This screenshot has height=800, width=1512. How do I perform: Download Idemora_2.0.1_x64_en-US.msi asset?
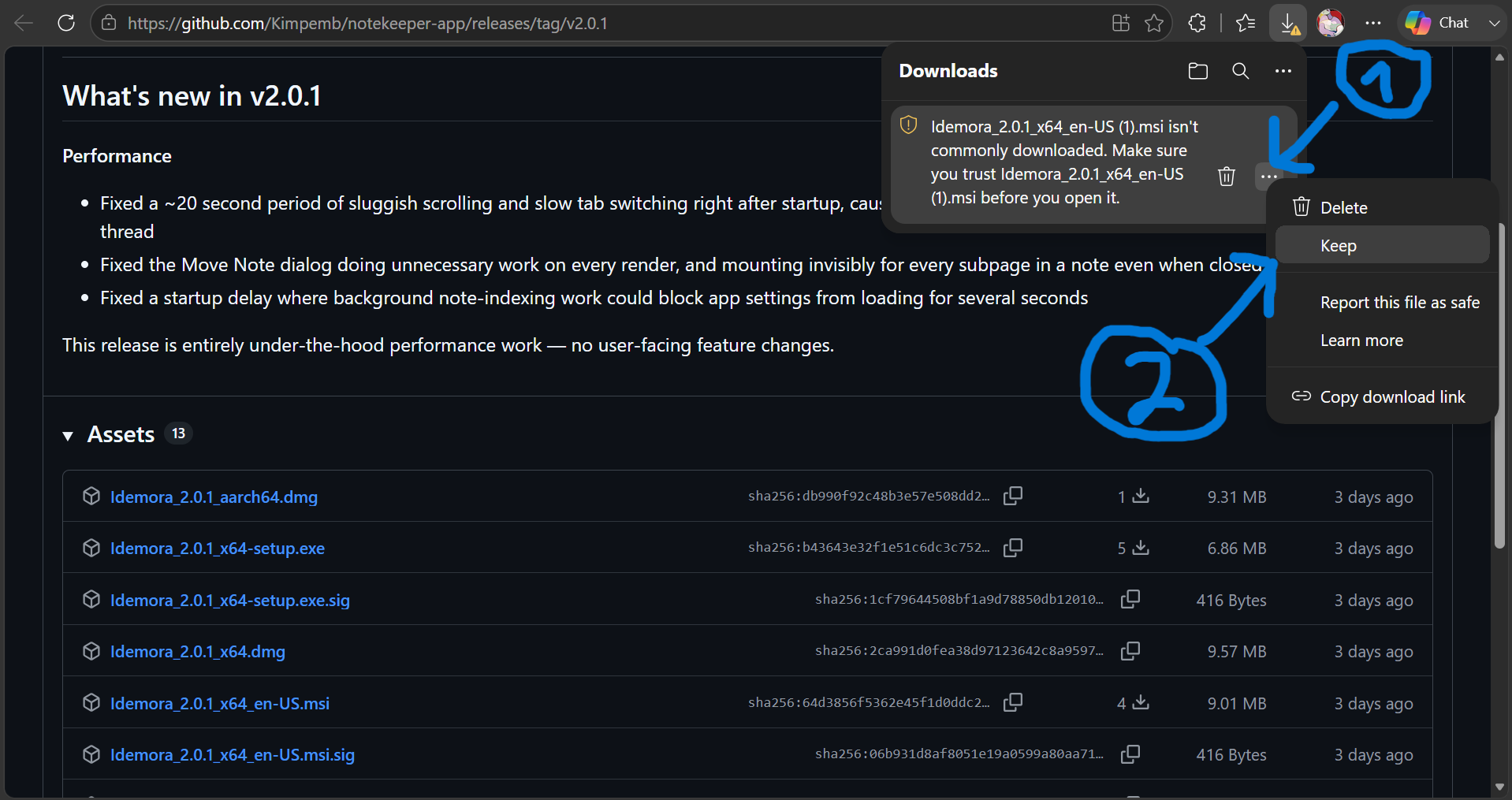click(220, 703)
